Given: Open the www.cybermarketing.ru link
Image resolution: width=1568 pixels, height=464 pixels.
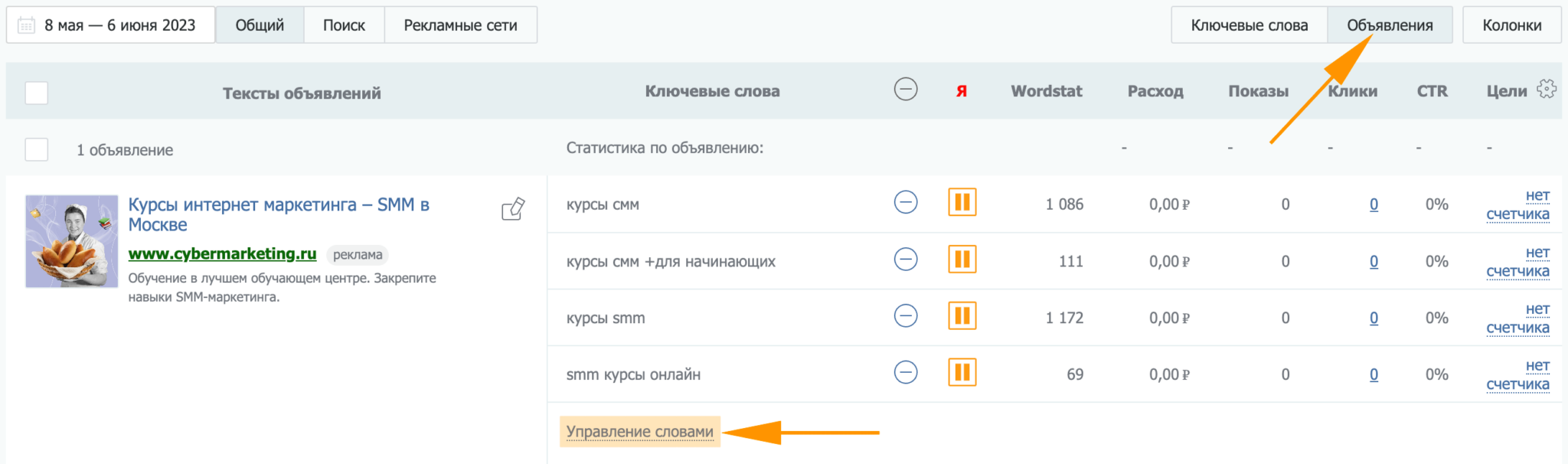Looking at the screenshot, I should (x=222, y=253).
